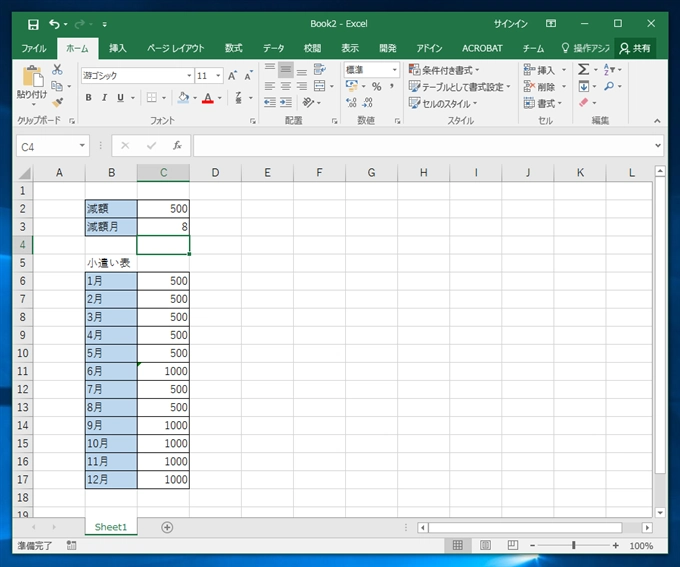Screen dimensions: 680x567
Task: Open the font name dropdown
Action: pos(189,76)
